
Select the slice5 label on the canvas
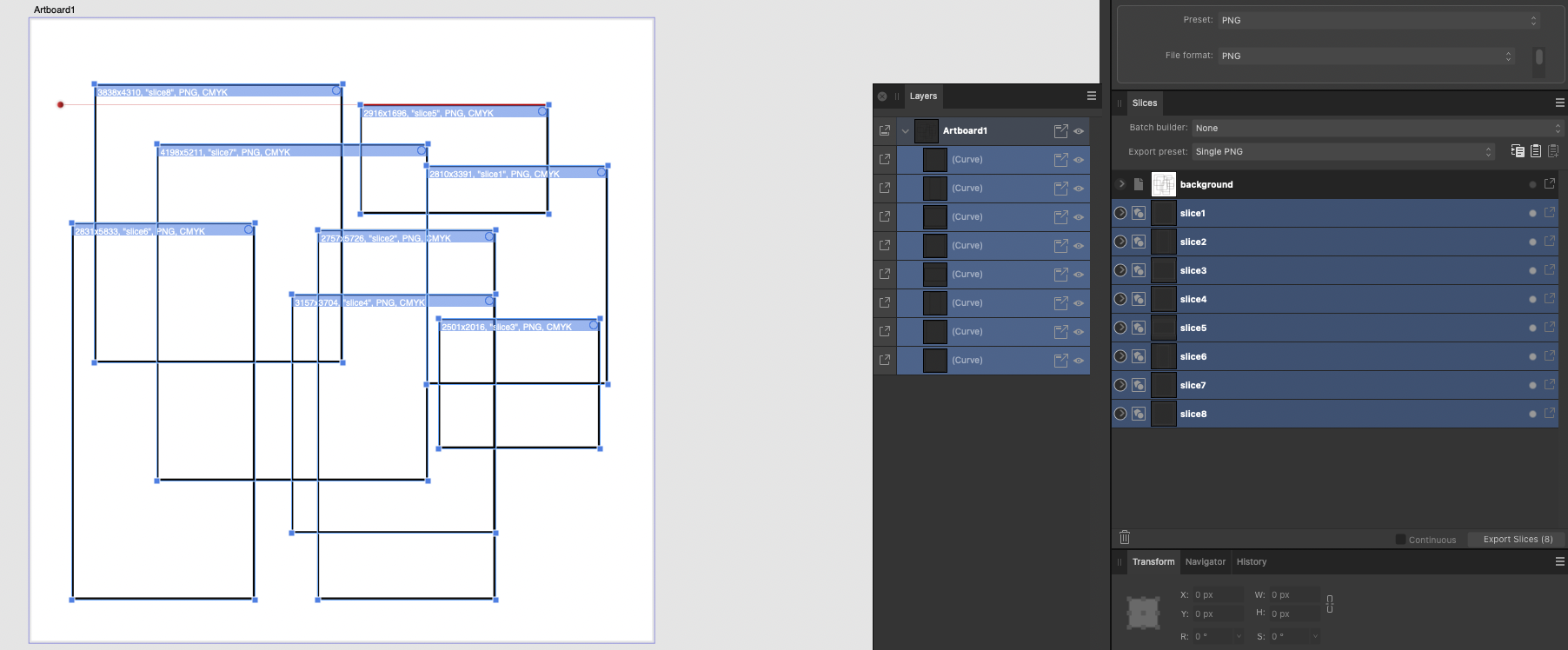click(x=429, y=113)
